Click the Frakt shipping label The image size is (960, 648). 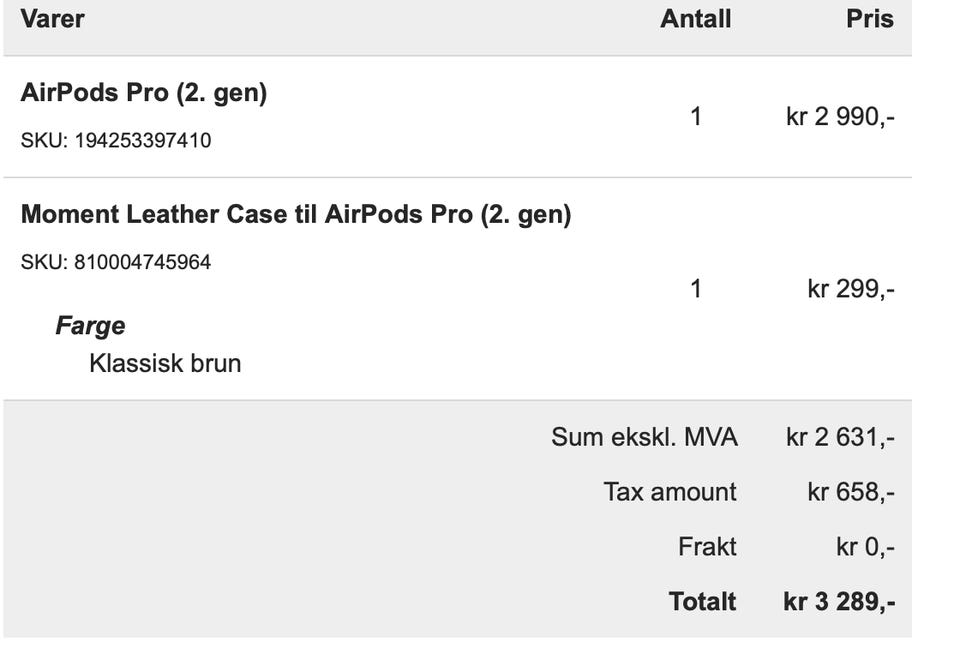(707, 547)
